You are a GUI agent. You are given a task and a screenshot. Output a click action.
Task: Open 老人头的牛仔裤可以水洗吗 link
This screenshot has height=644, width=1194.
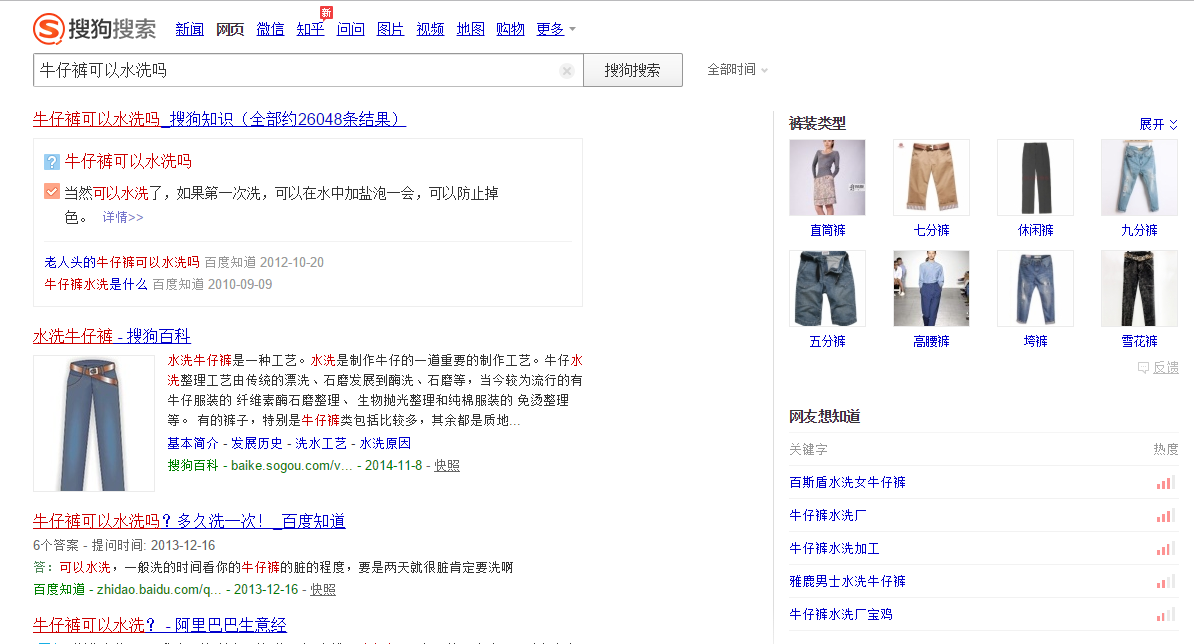coord(122,263)
